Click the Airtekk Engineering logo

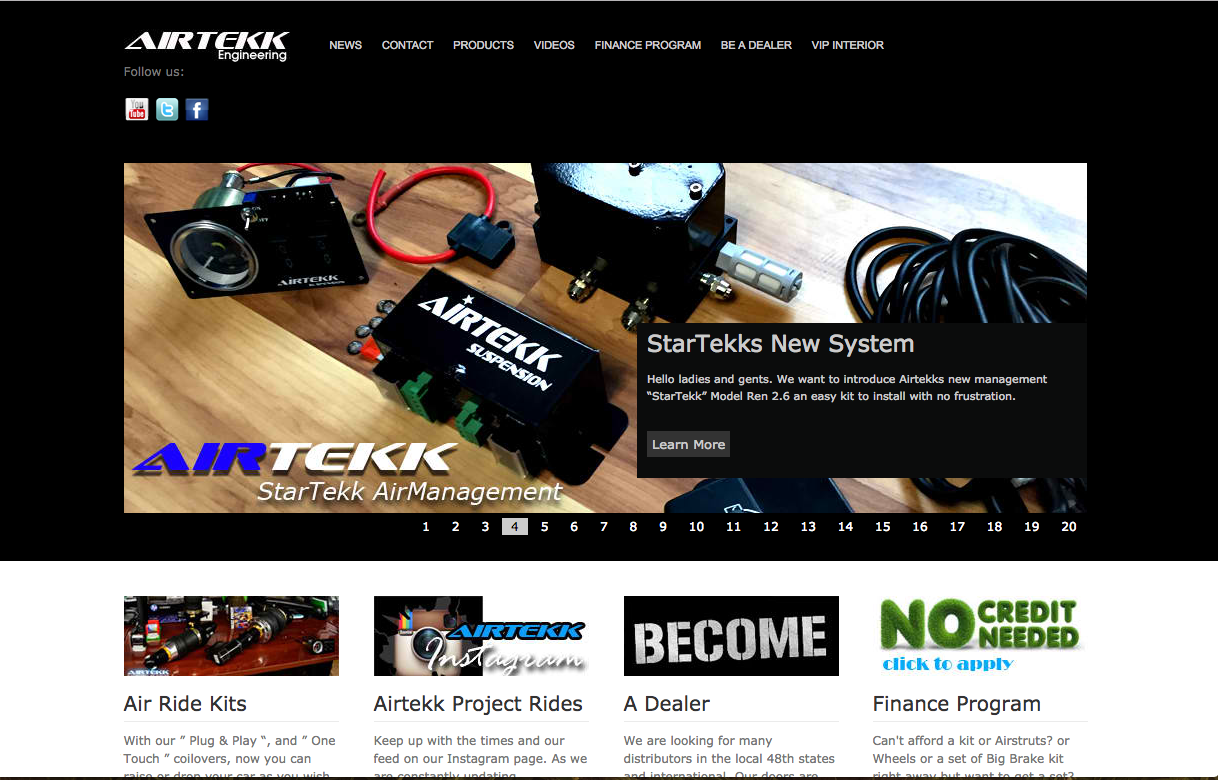click(207, 46)
